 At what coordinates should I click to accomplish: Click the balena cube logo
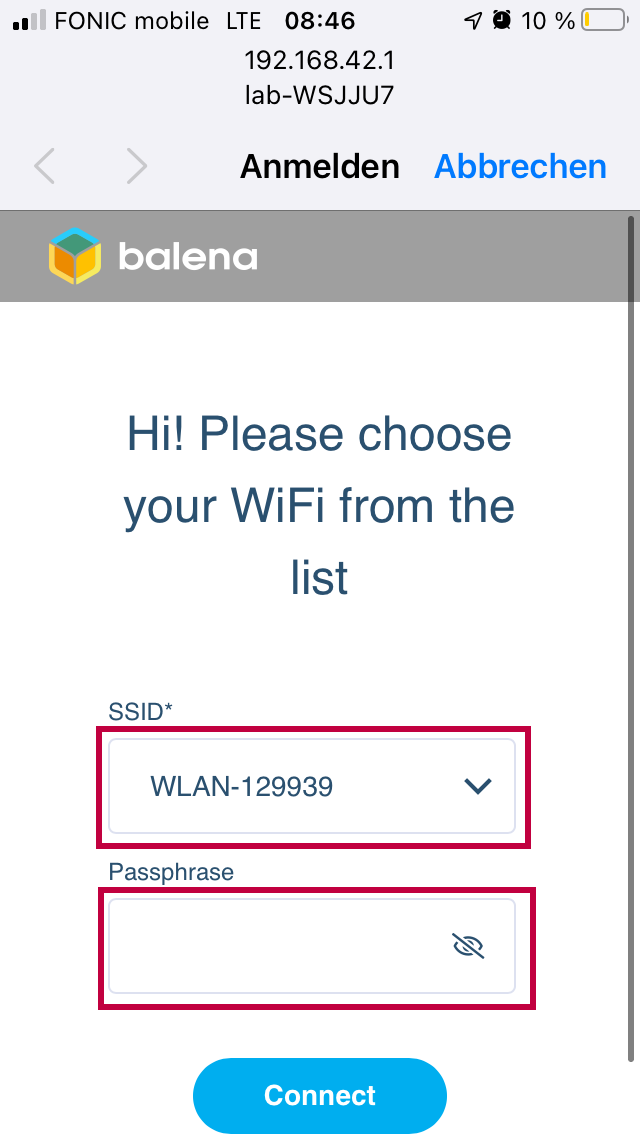[75, 256]
